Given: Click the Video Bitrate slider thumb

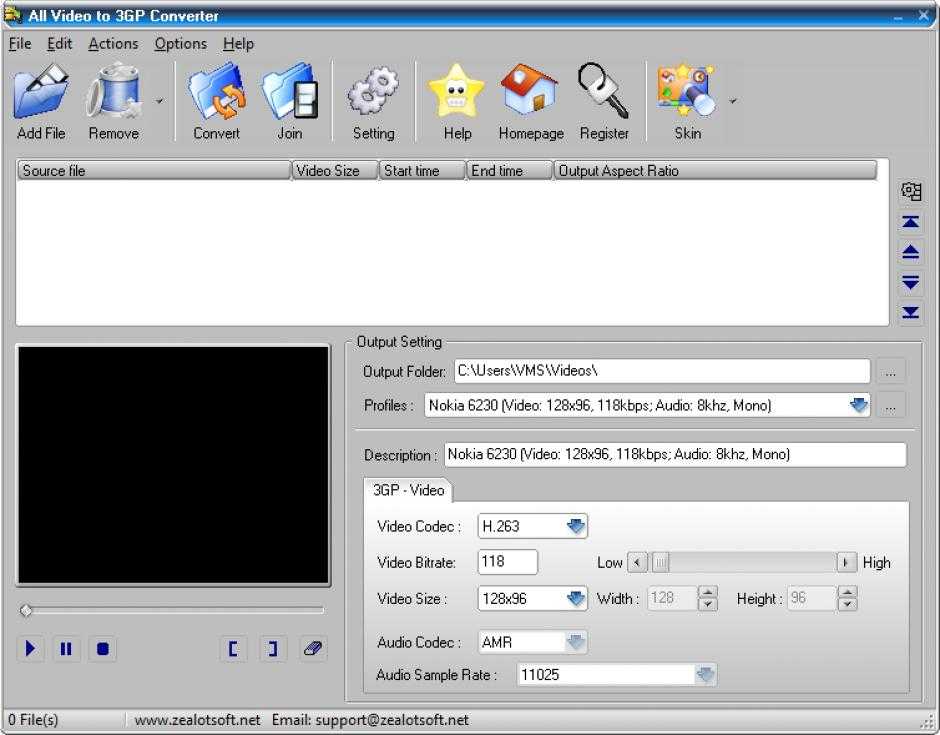Looking at the screenshot, I should click(661, 562).
